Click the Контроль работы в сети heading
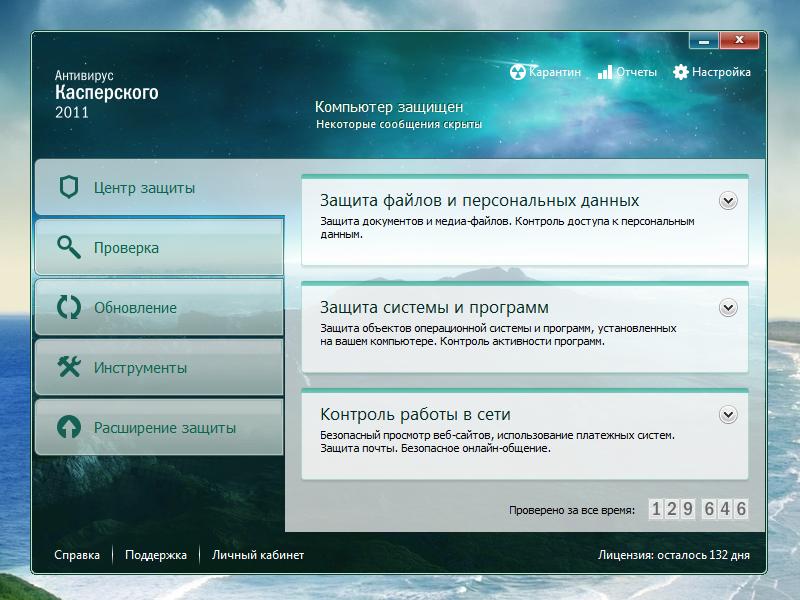800x600 pixels. [x=415, y=415]
